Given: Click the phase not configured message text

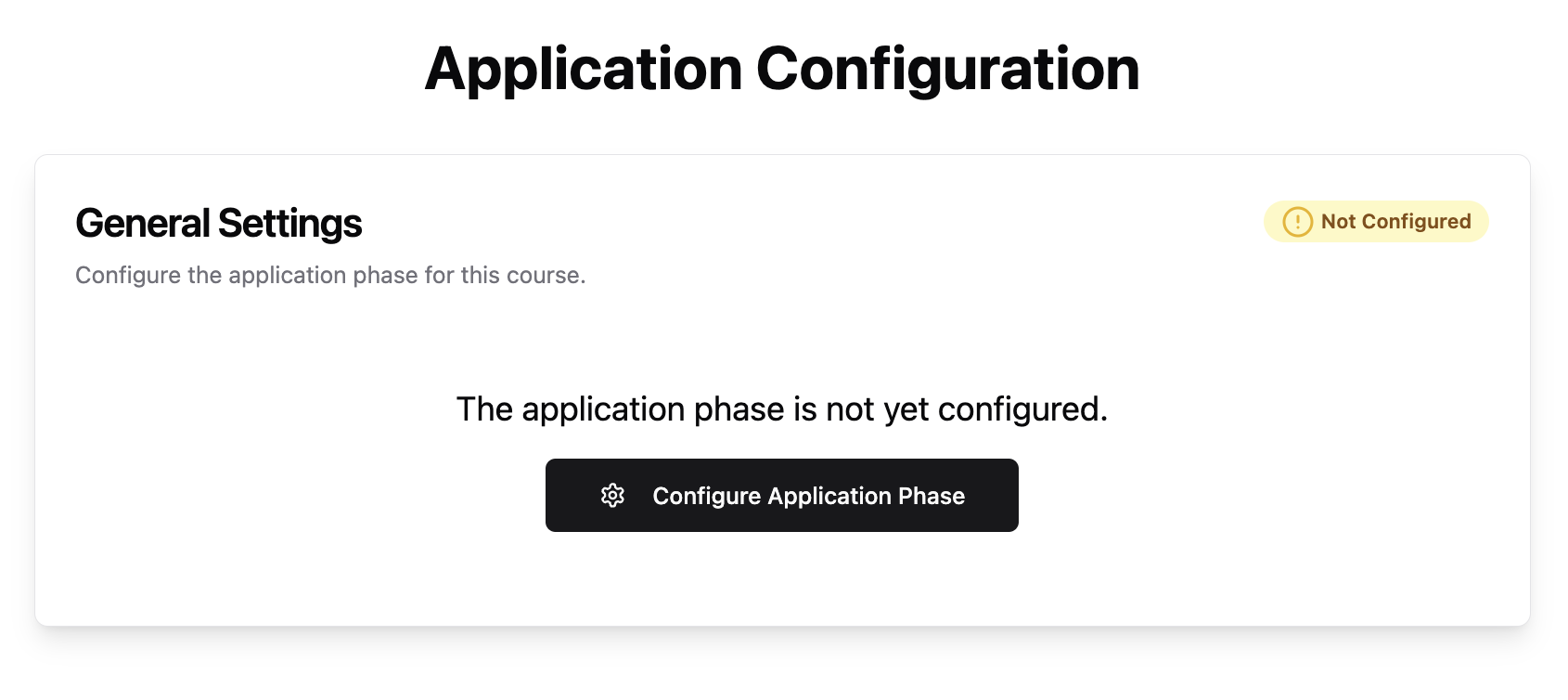Looking at the screenshot, I should (782, 408).
